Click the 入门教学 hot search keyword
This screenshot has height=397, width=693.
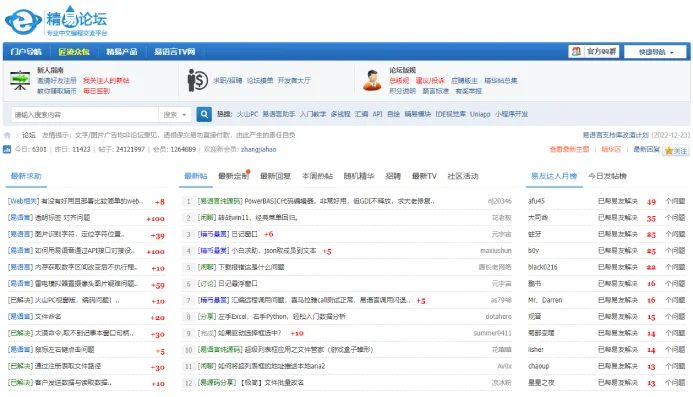click(313, 114)
